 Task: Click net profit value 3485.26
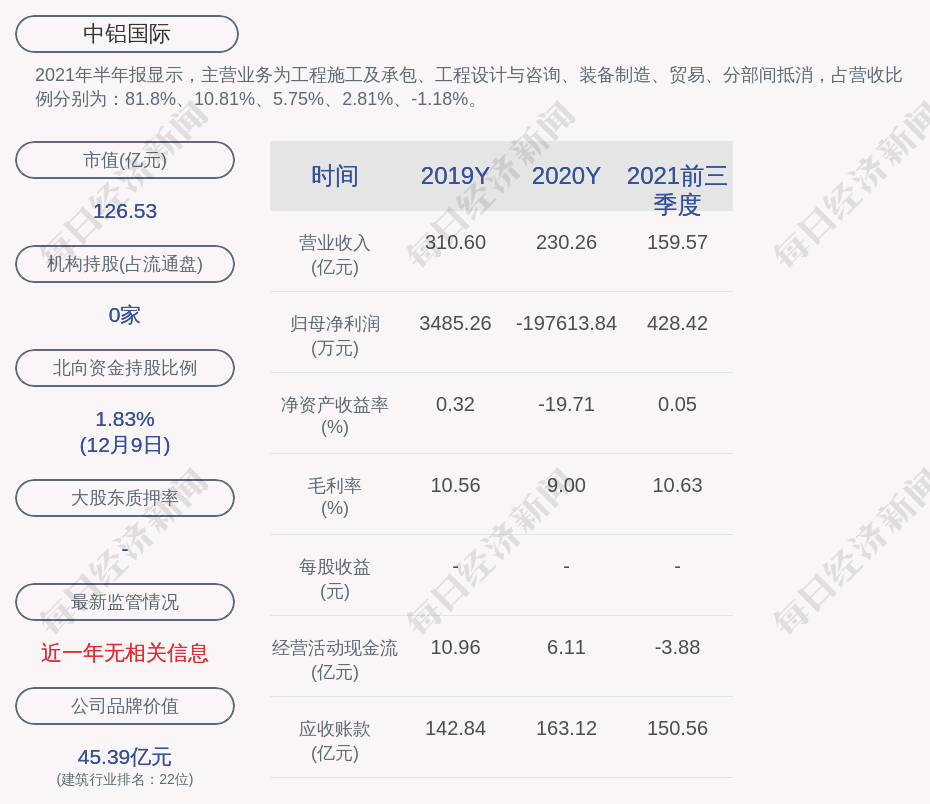point(456,324)
